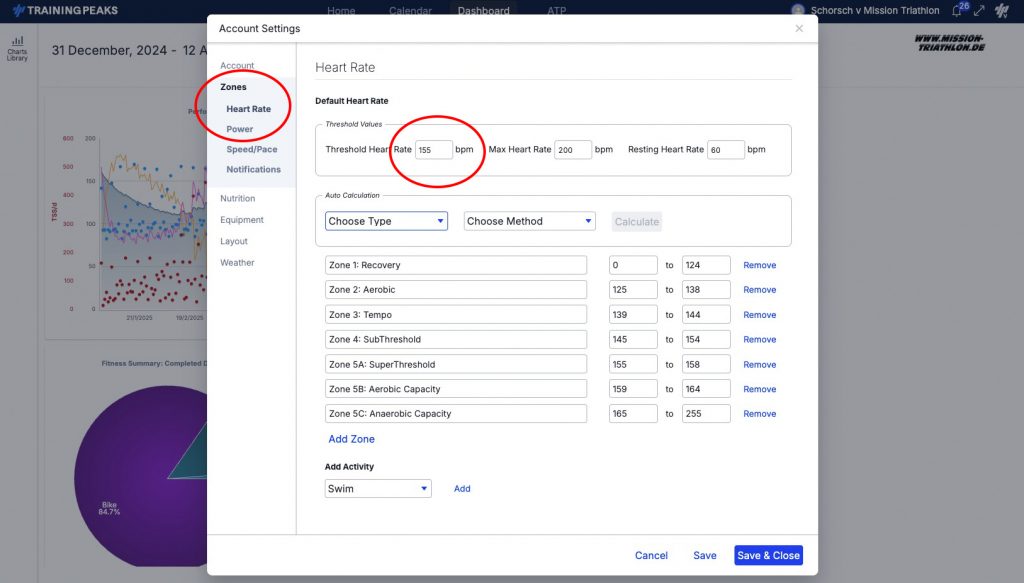Viewport: 1024px width, 583px height.
Task: Select Power under Zones
Action: click(240, 129)
